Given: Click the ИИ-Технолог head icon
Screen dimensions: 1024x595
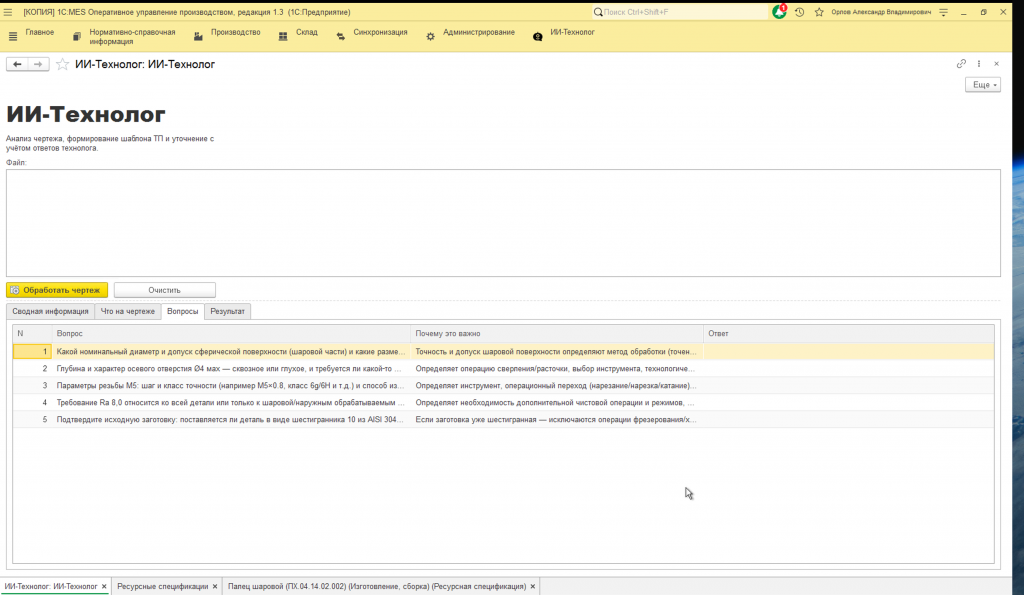Looking at the screenshot, I should coord(537,37).
